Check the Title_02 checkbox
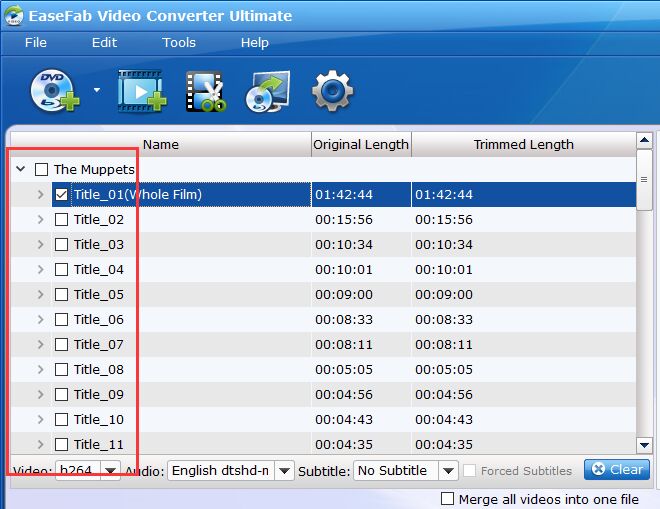This screenshot has height=509, width=660. pyautogui.click(x=61, y=219)
